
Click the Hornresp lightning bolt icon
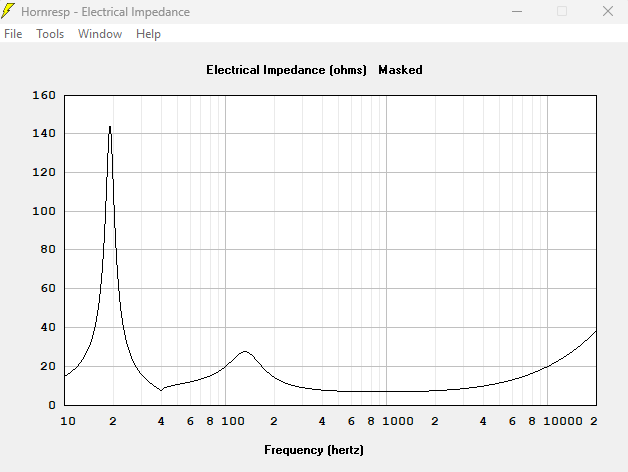pyautogui.click(x=8, y=11)
